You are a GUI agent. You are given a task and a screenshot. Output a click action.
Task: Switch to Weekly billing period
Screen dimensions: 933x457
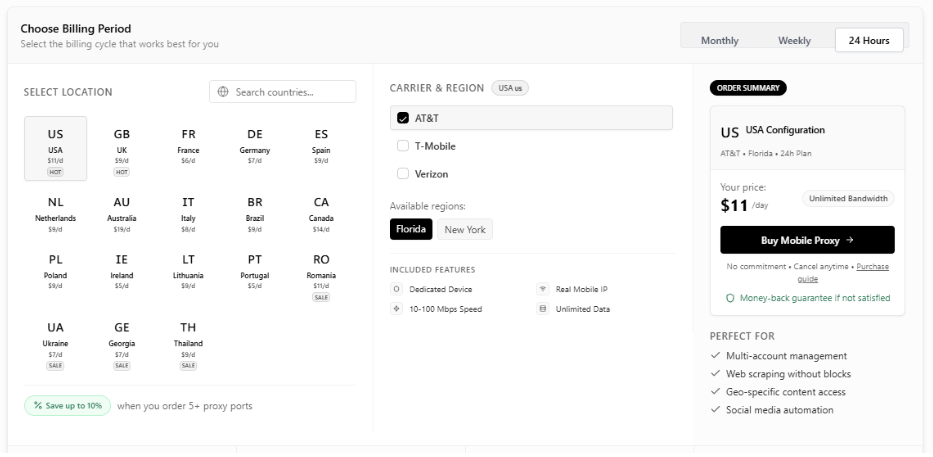tap(794, 40)
